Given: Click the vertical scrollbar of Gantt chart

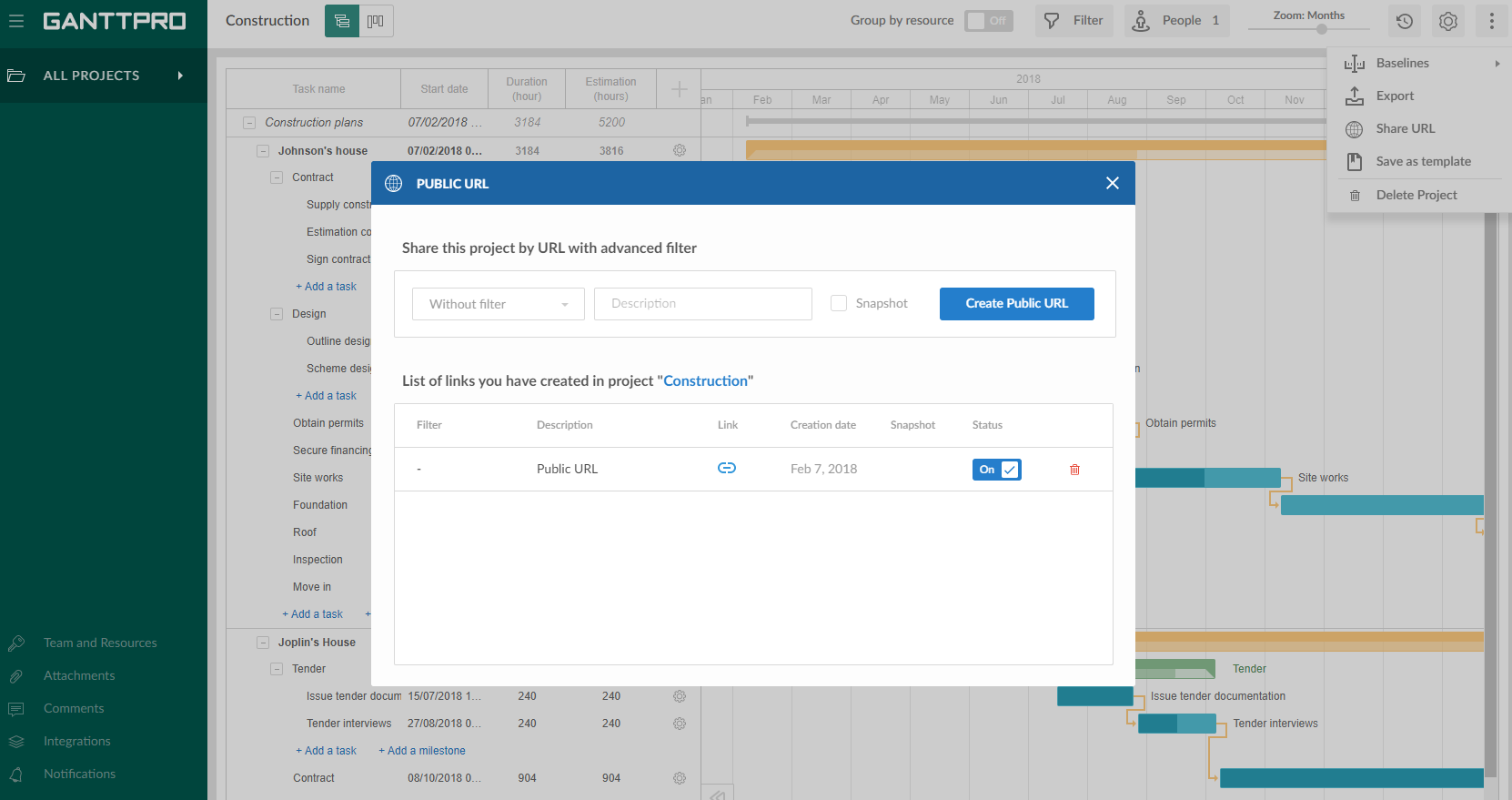Looking at the screenshot, I should [1490, 491].
